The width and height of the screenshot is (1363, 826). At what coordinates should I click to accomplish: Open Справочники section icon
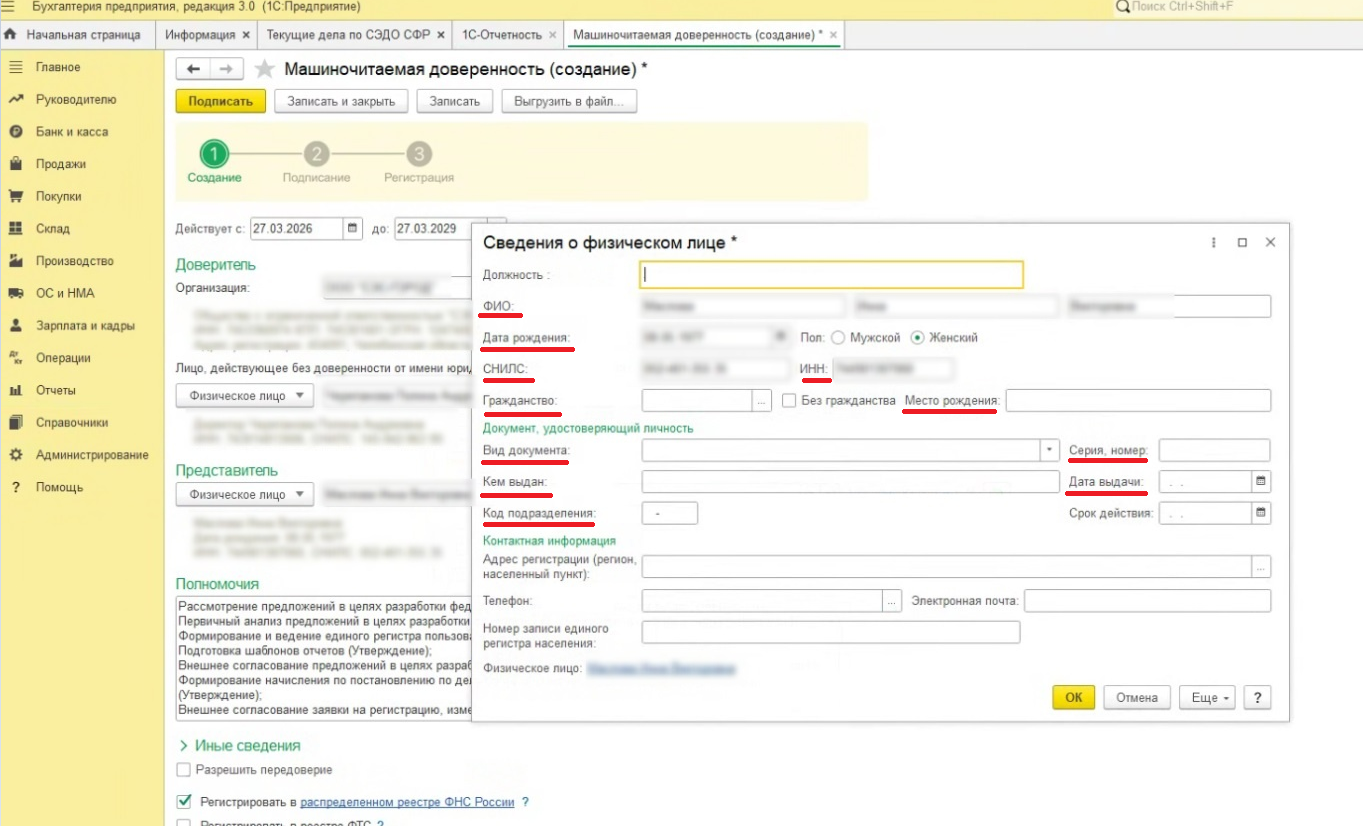16,422
